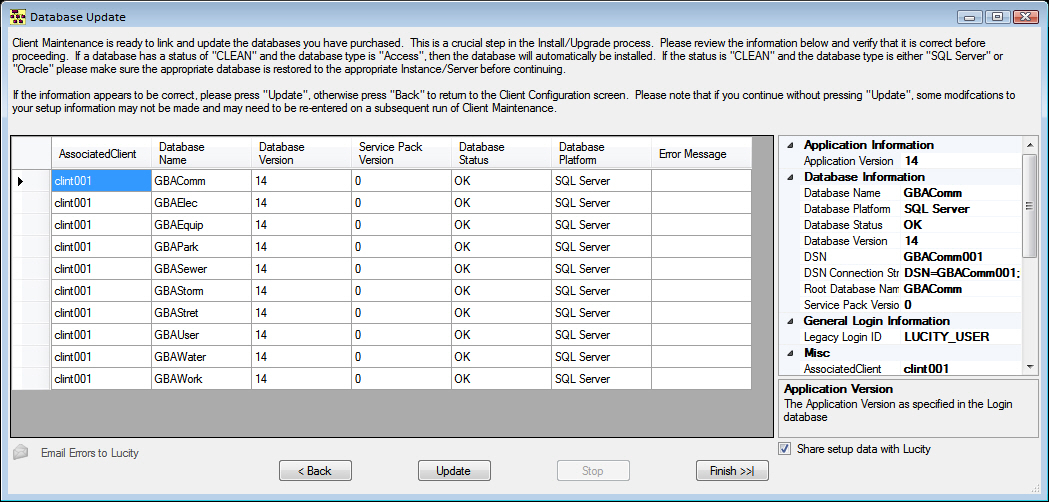This screenshot has width=1049, height=502.
Task: Click the SQL Server cell in GBAPark row
Action: click(x=601, y=247)
